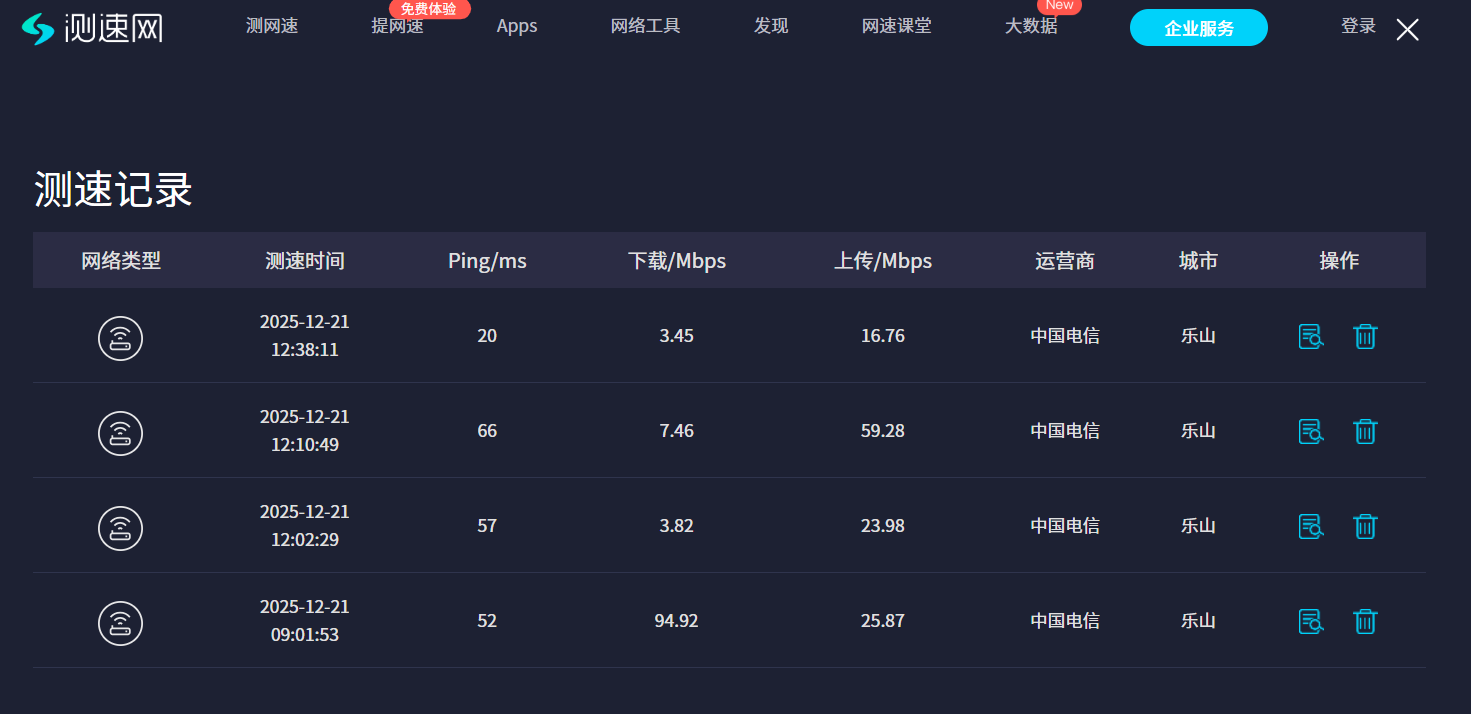This screenshot has height=714, width=1471.
Task: Click the 登录 login link
Action: click(1358, 26)
